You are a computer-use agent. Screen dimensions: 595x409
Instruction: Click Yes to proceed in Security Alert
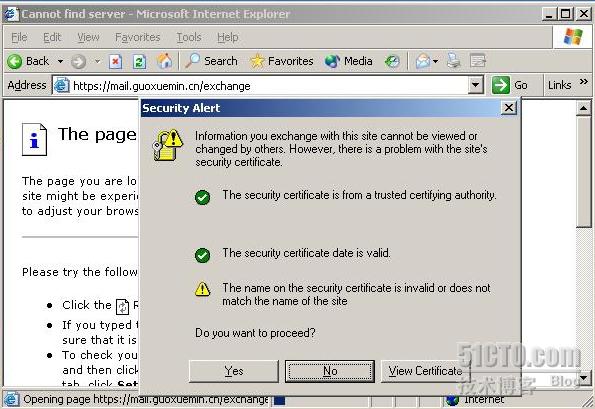234,371
